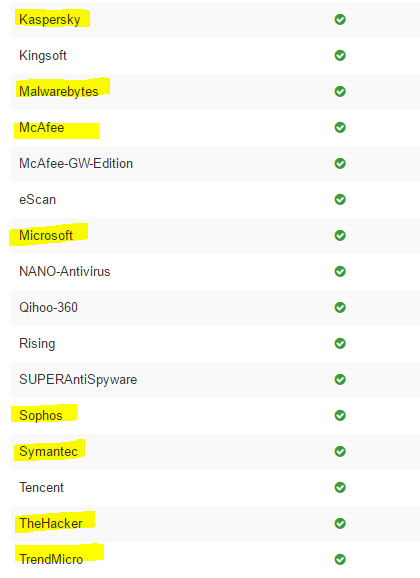Click McAfee's green status checkmark
420x578 pixels.
(x=340, y=127)
